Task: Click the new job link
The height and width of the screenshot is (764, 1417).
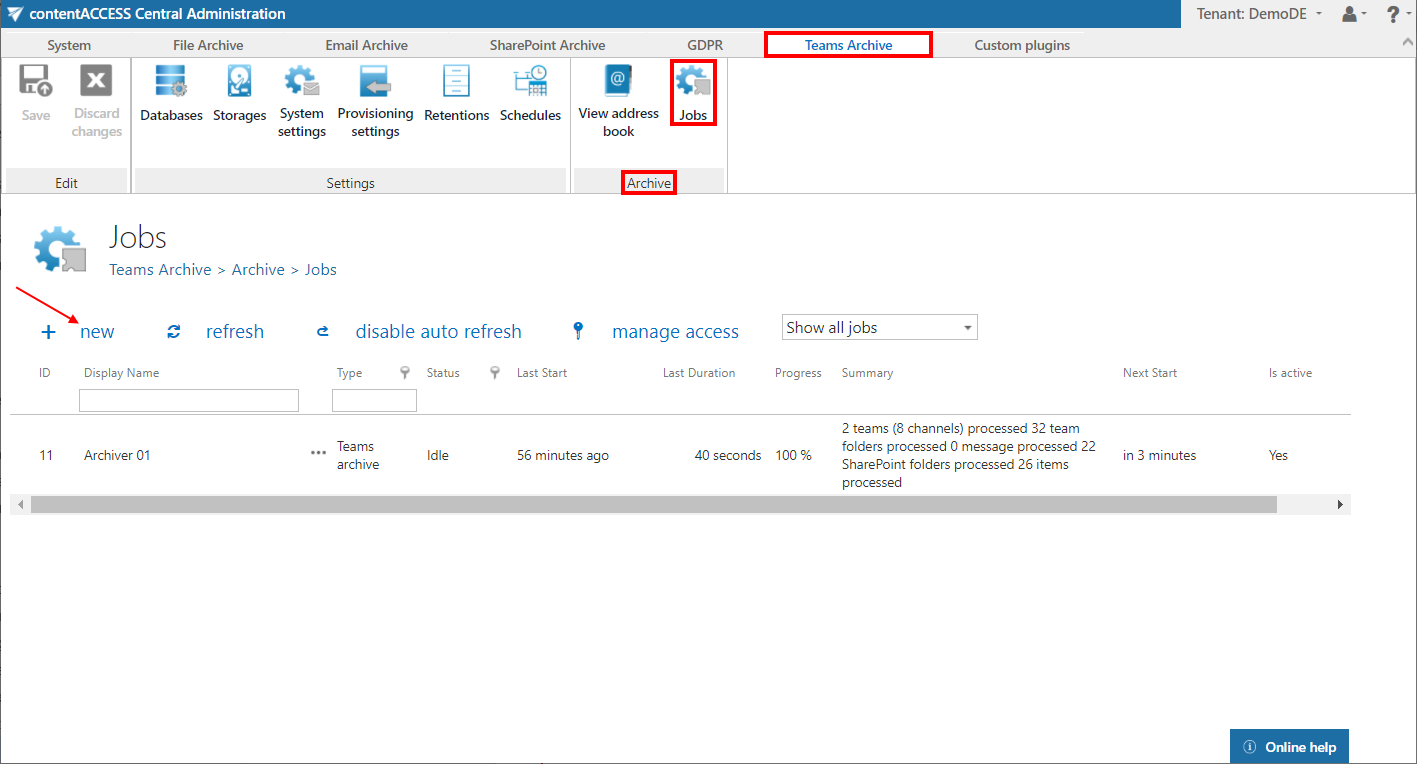Action: [x=97, y=332]
